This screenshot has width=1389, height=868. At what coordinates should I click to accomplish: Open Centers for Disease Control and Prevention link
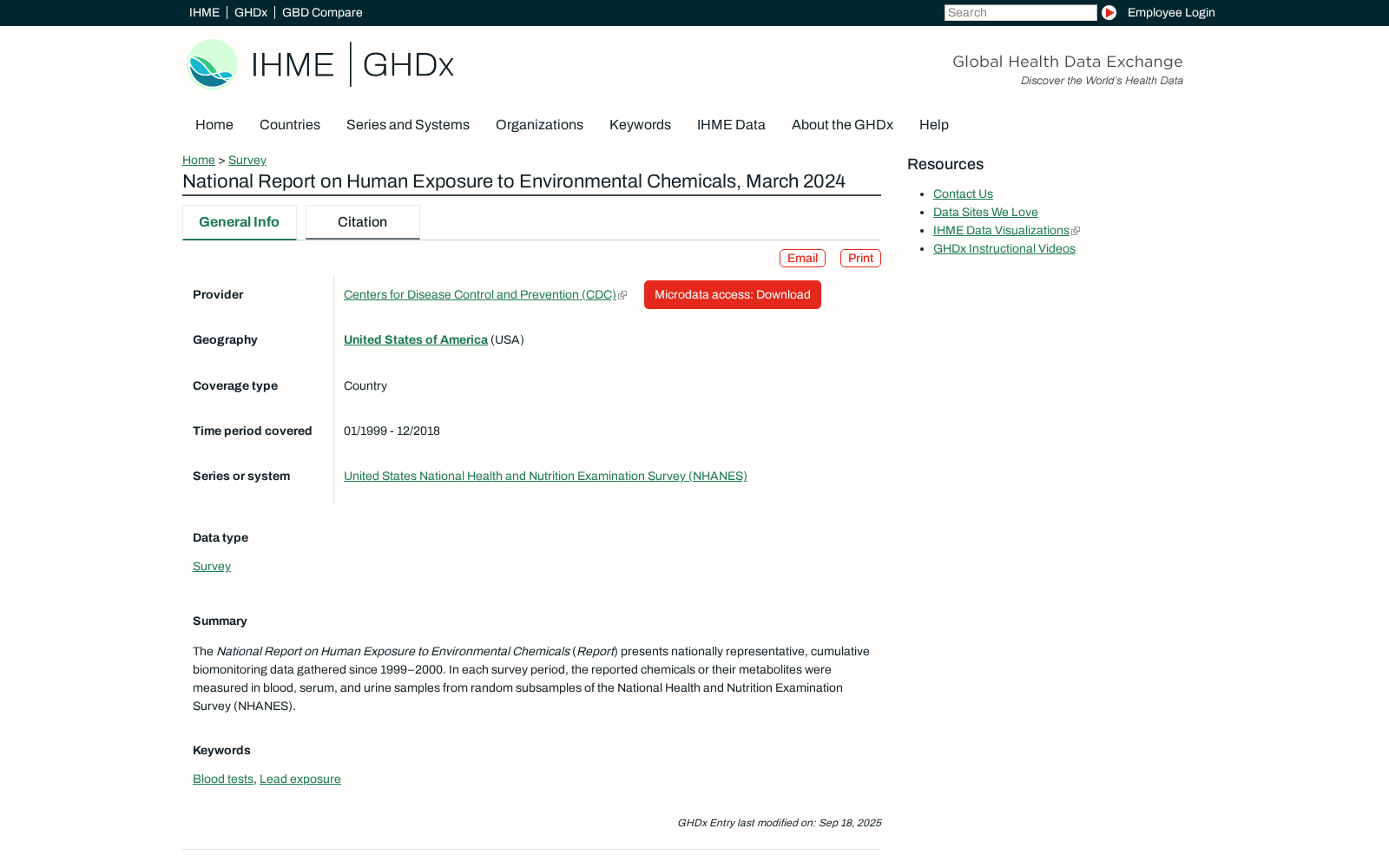click(x=480, y=294)
